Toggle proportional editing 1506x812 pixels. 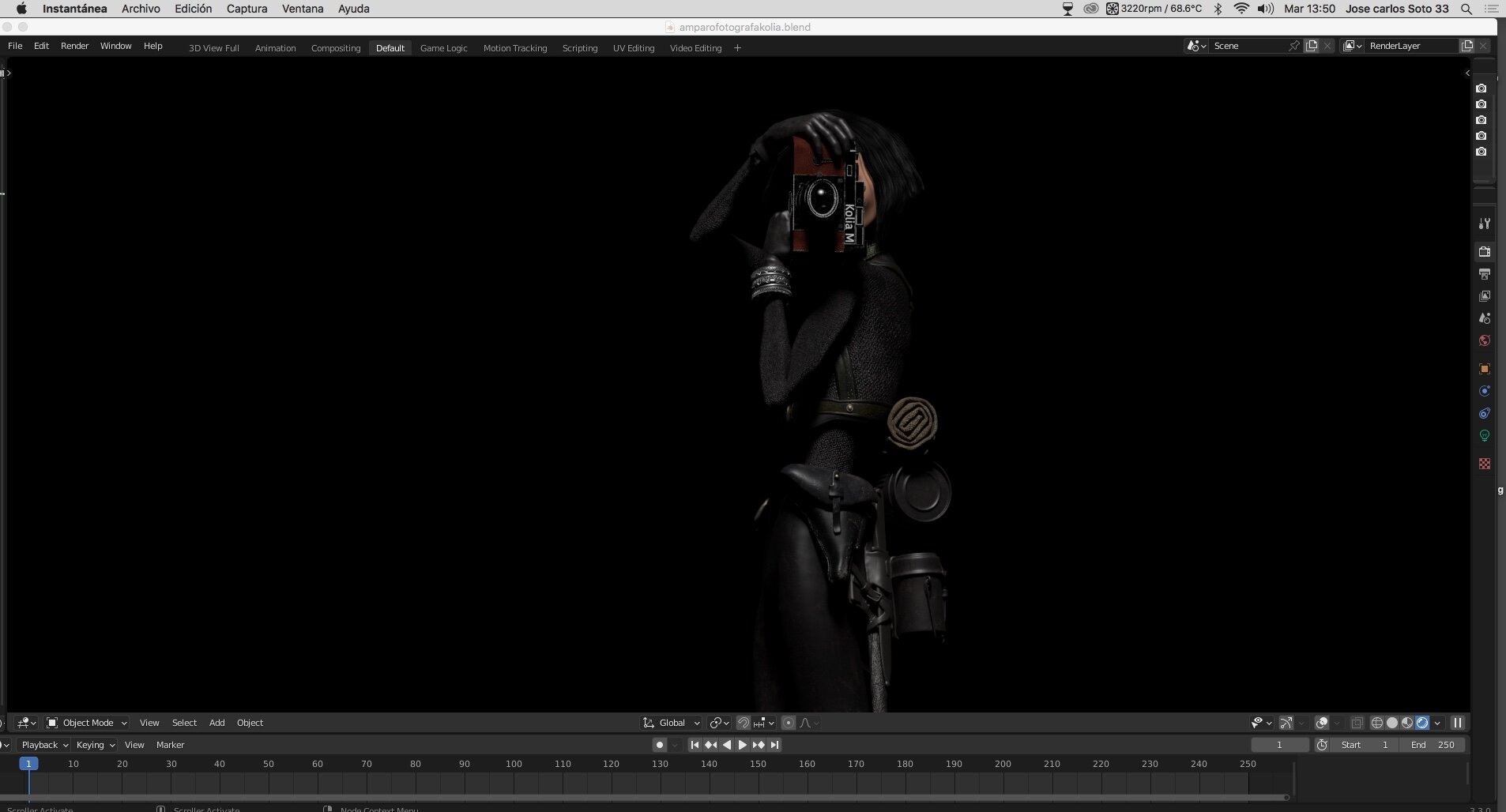click(x=788, y=723)
